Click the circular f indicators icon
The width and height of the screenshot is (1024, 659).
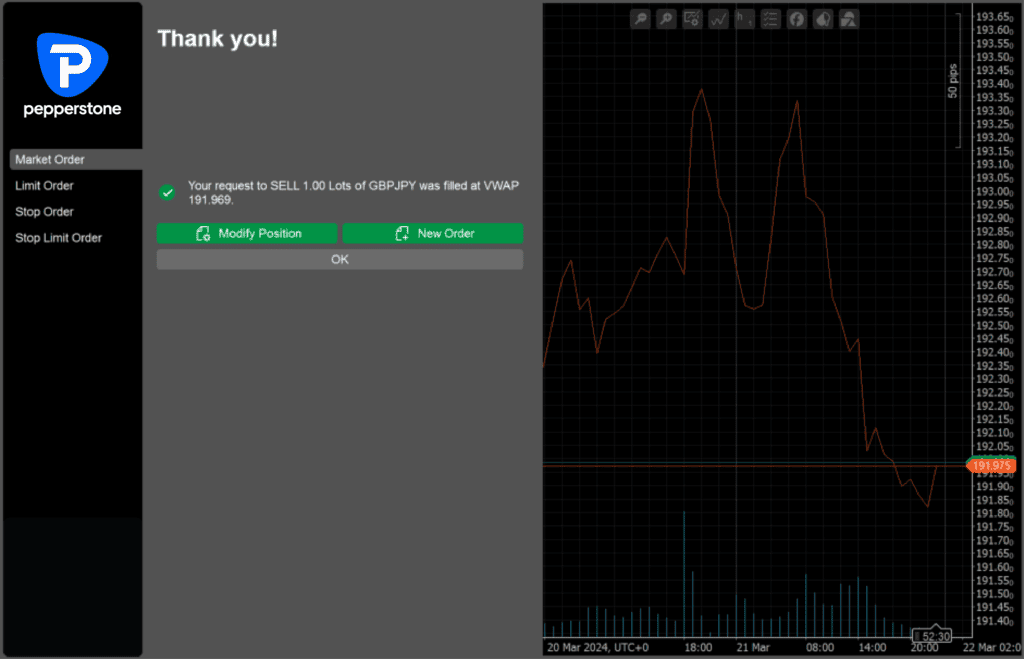[x=796, y=19]
